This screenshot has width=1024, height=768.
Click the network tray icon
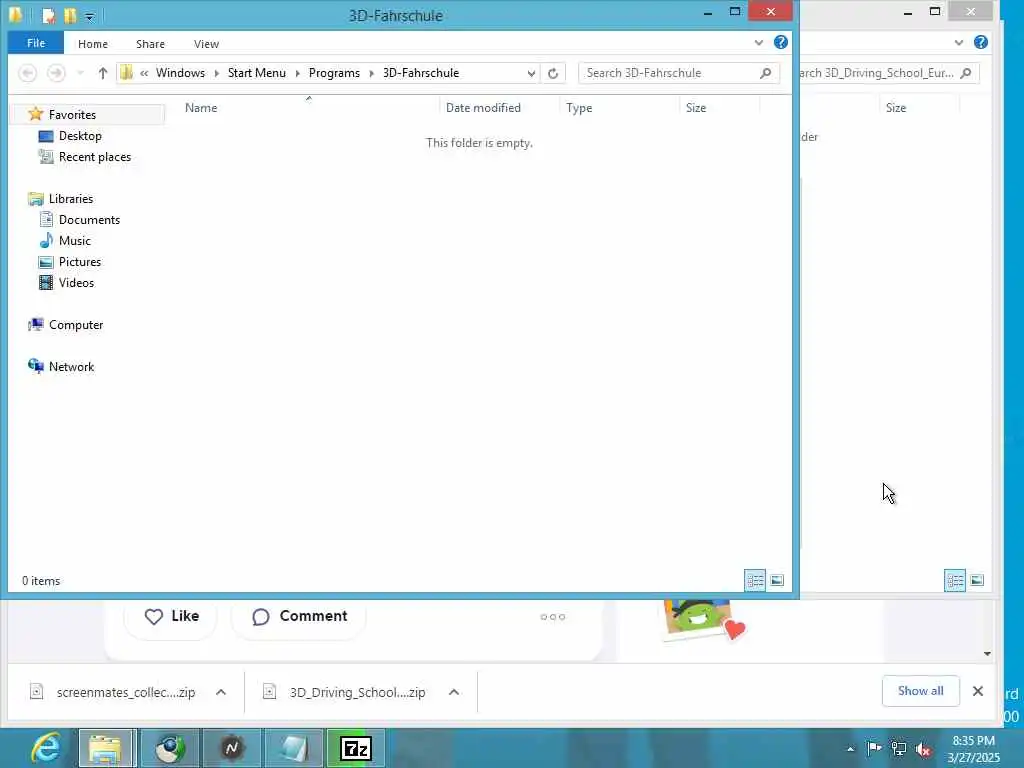tap(899, 749)
